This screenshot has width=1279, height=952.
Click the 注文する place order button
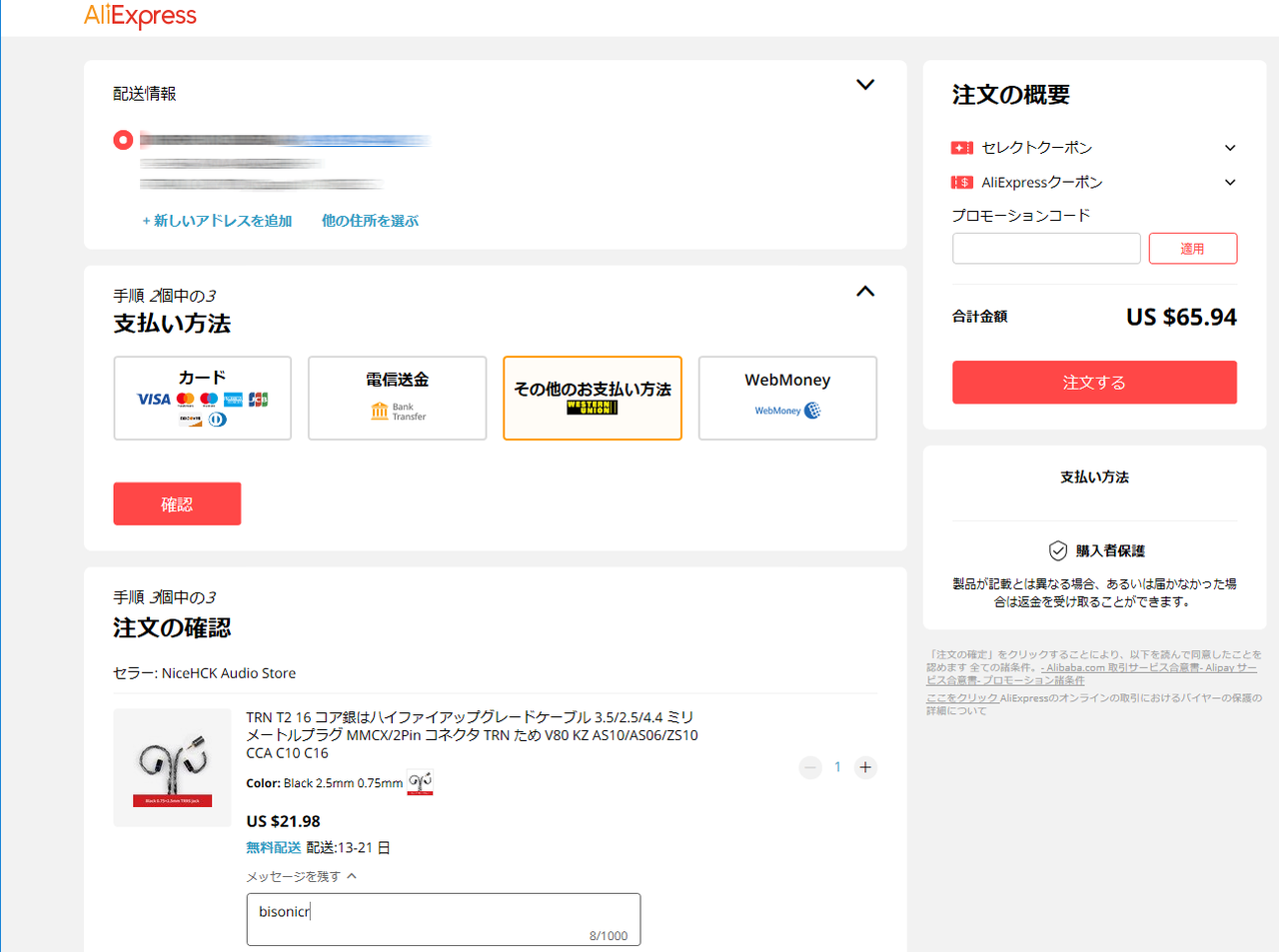tap(1094, 383)
